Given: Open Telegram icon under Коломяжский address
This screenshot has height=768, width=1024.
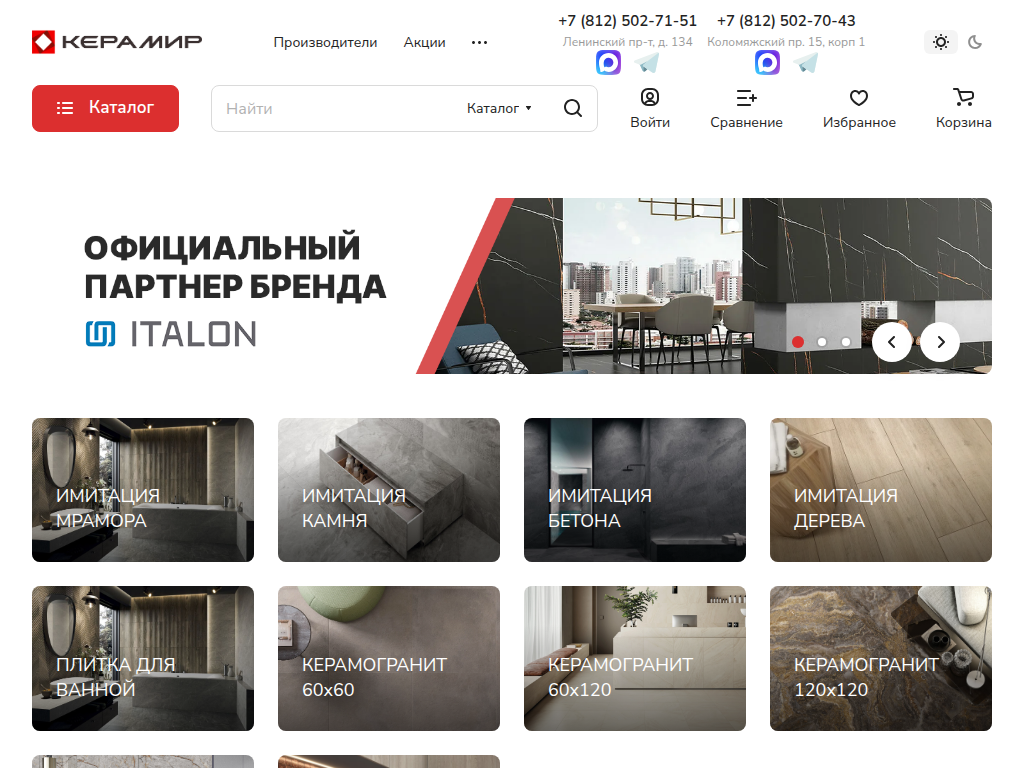Looking at the screenshot, I should 806,63.
